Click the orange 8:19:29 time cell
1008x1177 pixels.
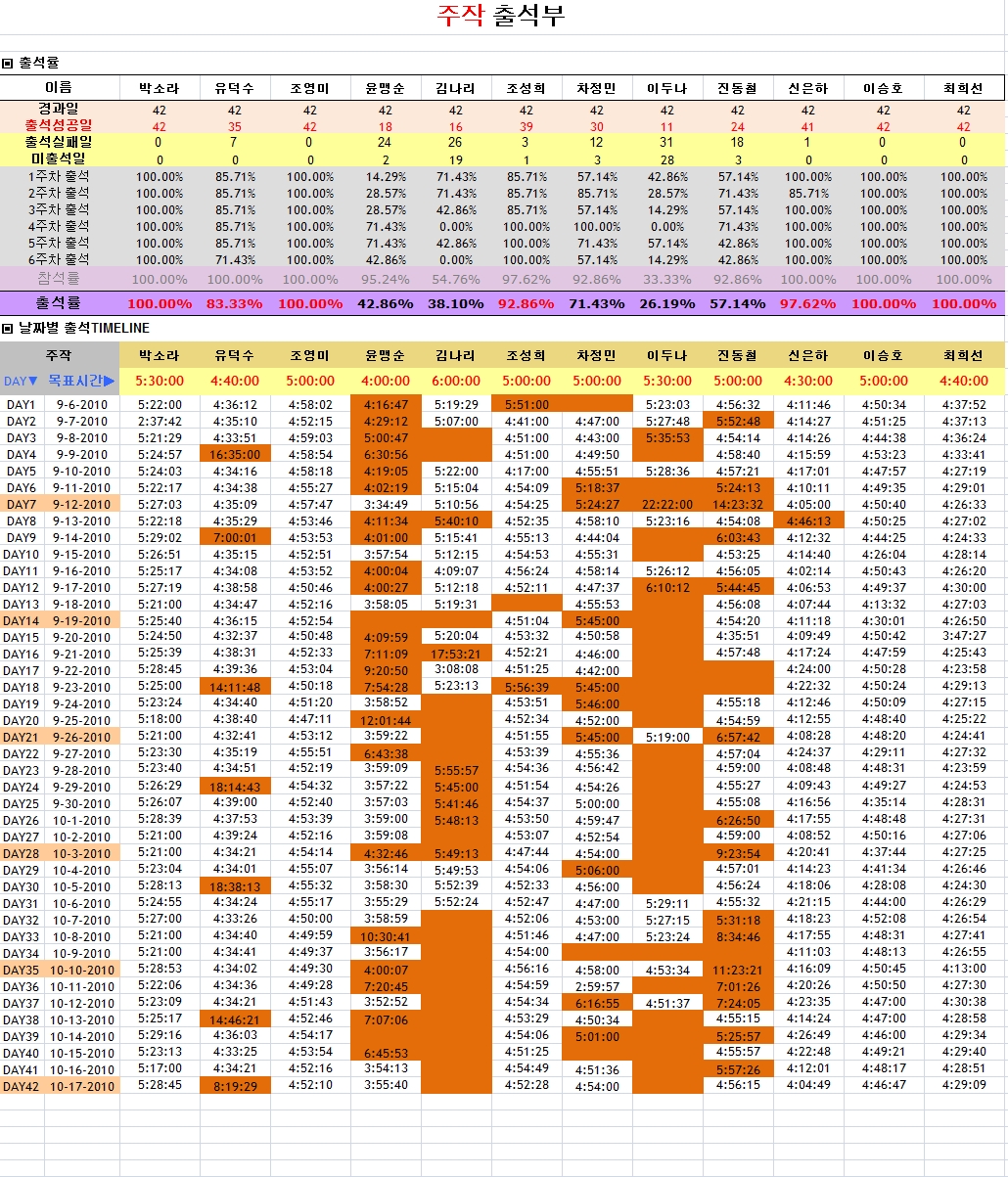[235, 1086]
